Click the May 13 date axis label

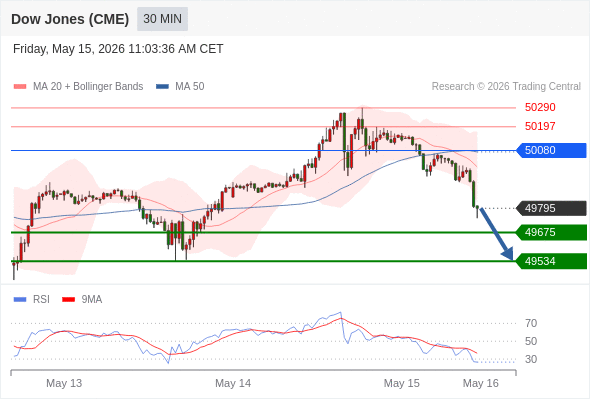(64, 383)
